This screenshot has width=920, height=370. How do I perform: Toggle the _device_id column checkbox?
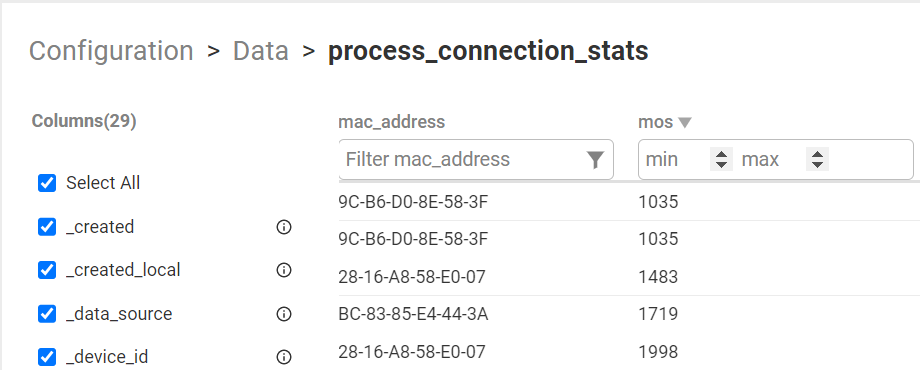[47, 357]
